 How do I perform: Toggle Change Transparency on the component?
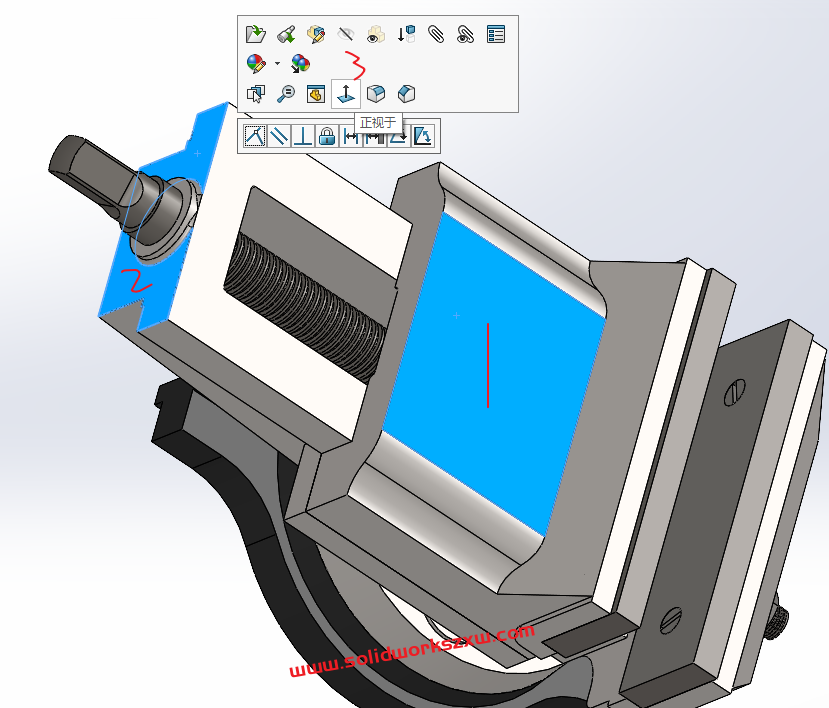[375, 34]
